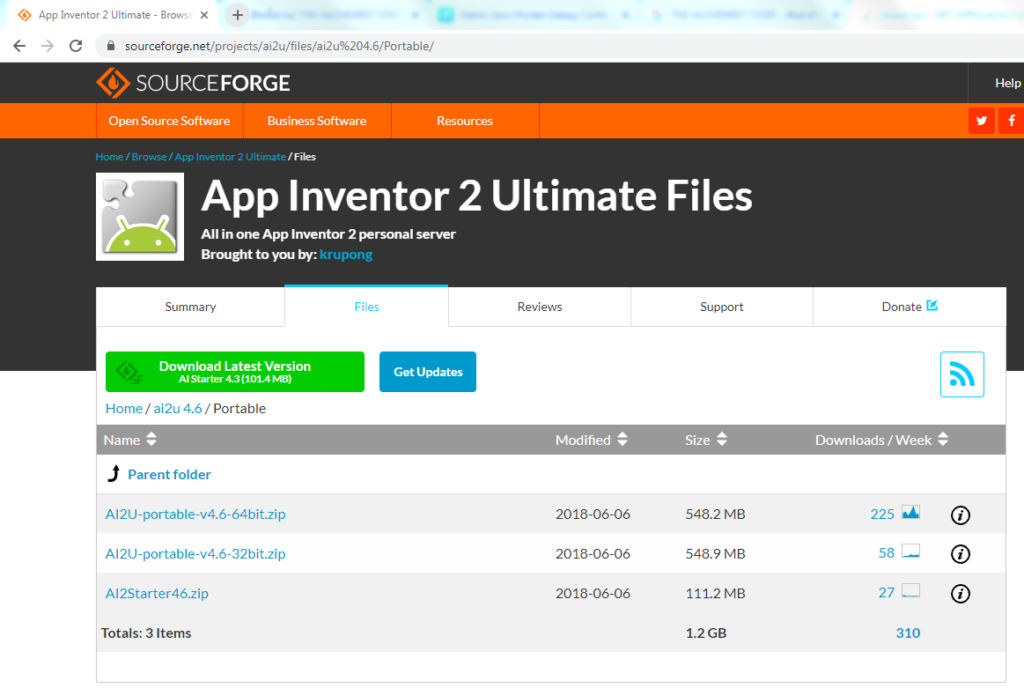View info for AI2Starter46.zip
Image resolution: width=1024 pixels, height=696 pixels.
tap(960, 593)
